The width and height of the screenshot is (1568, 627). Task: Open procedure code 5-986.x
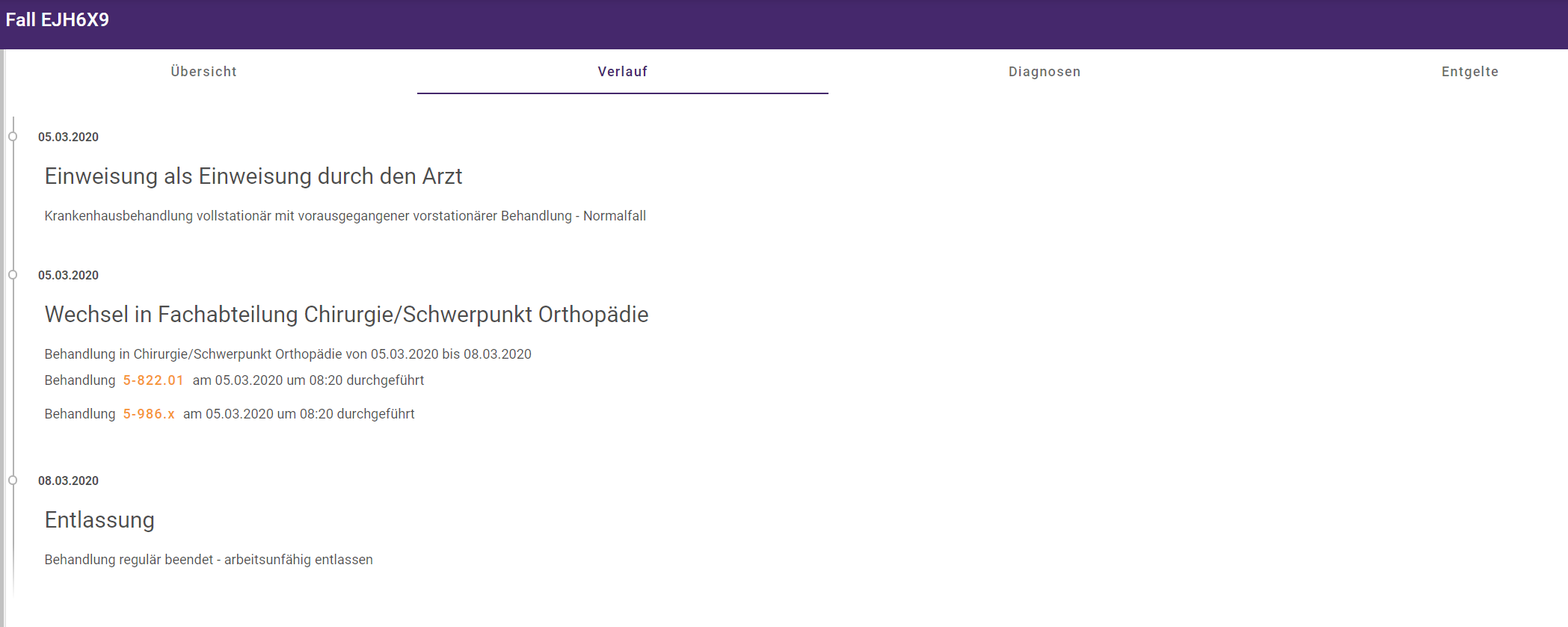tap(149, 414)
